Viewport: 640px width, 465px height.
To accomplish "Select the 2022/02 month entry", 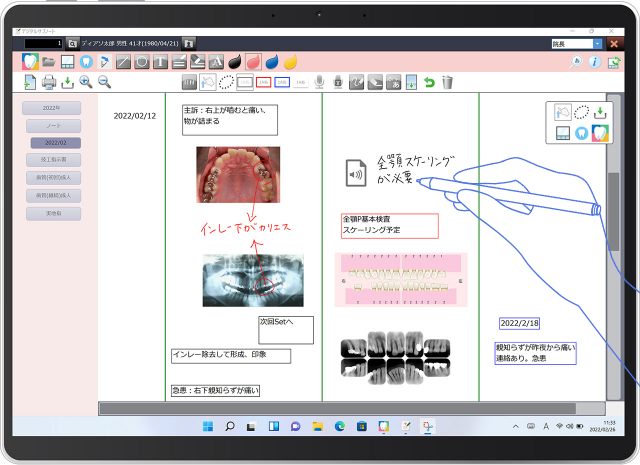I will 53,143.
